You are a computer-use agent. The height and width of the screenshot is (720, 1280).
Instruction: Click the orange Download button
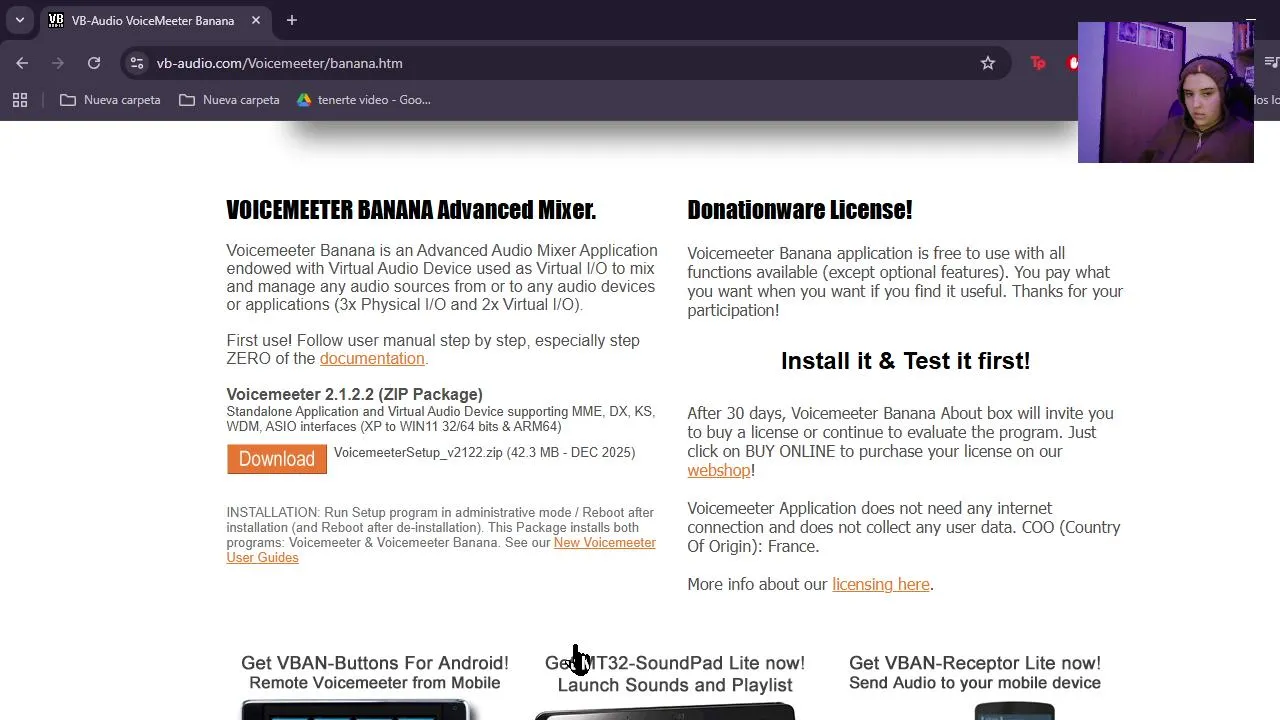pos(277,459)
